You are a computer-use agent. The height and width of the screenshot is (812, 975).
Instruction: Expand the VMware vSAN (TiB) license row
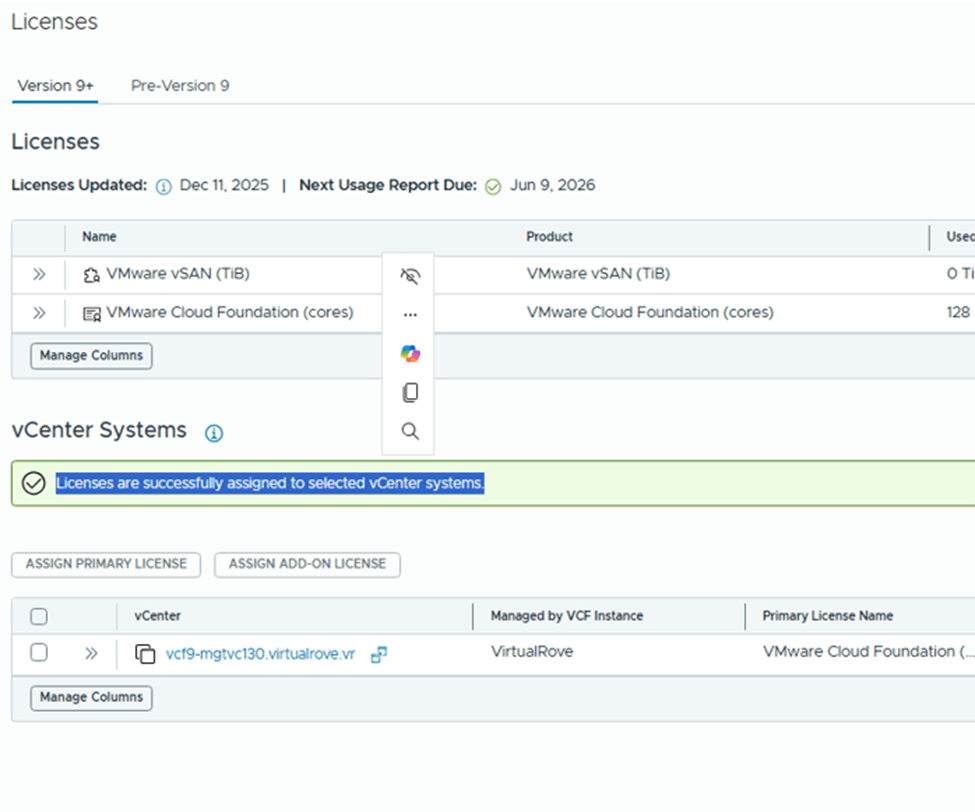[x=39, y=274]
